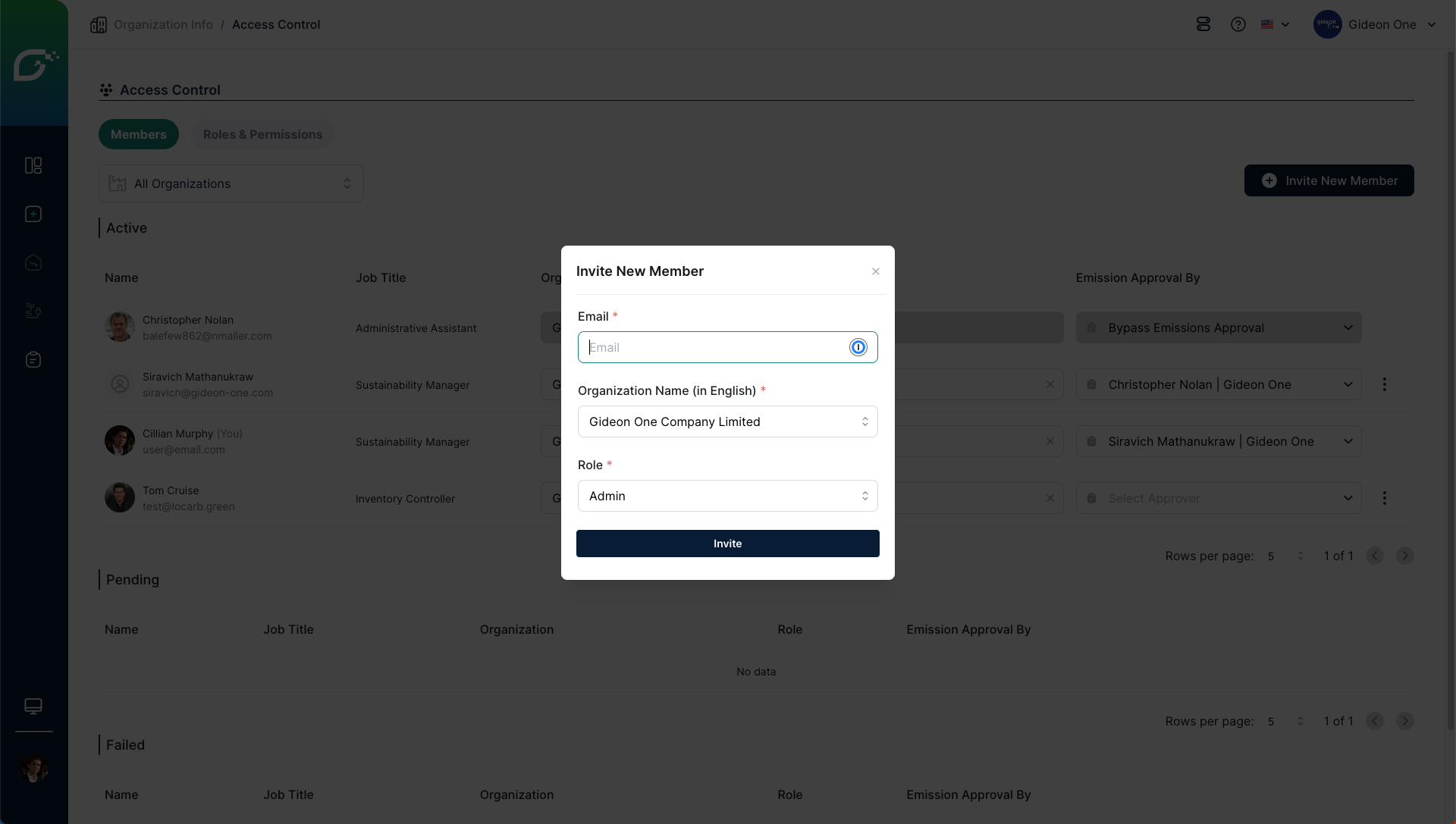Screen dimensions: 1456x824
Task: Open Bypass Emissions Approval dropdown
Action: [1218, 327]
